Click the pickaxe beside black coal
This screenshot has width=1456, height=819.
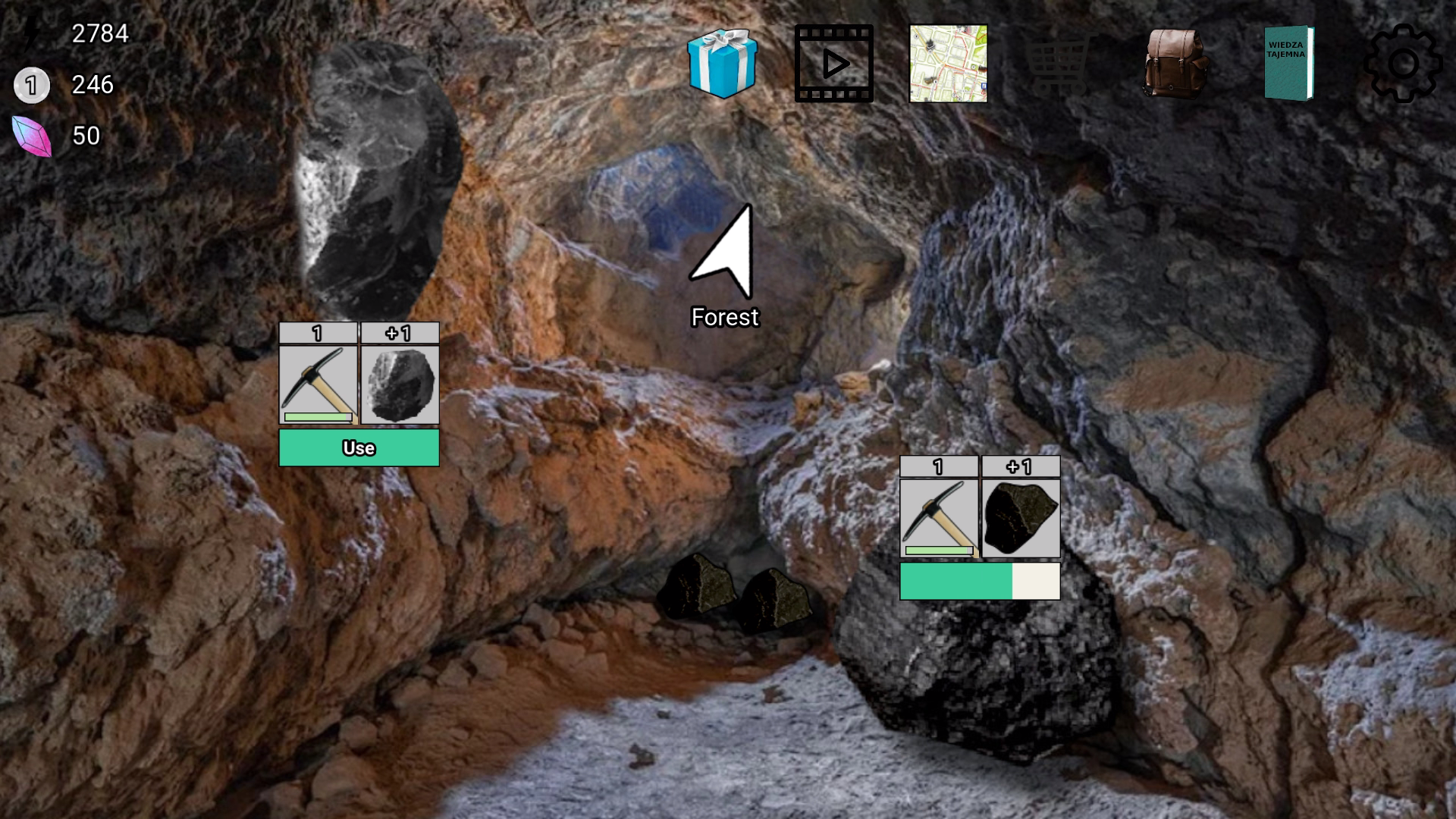tap(938, 519)
